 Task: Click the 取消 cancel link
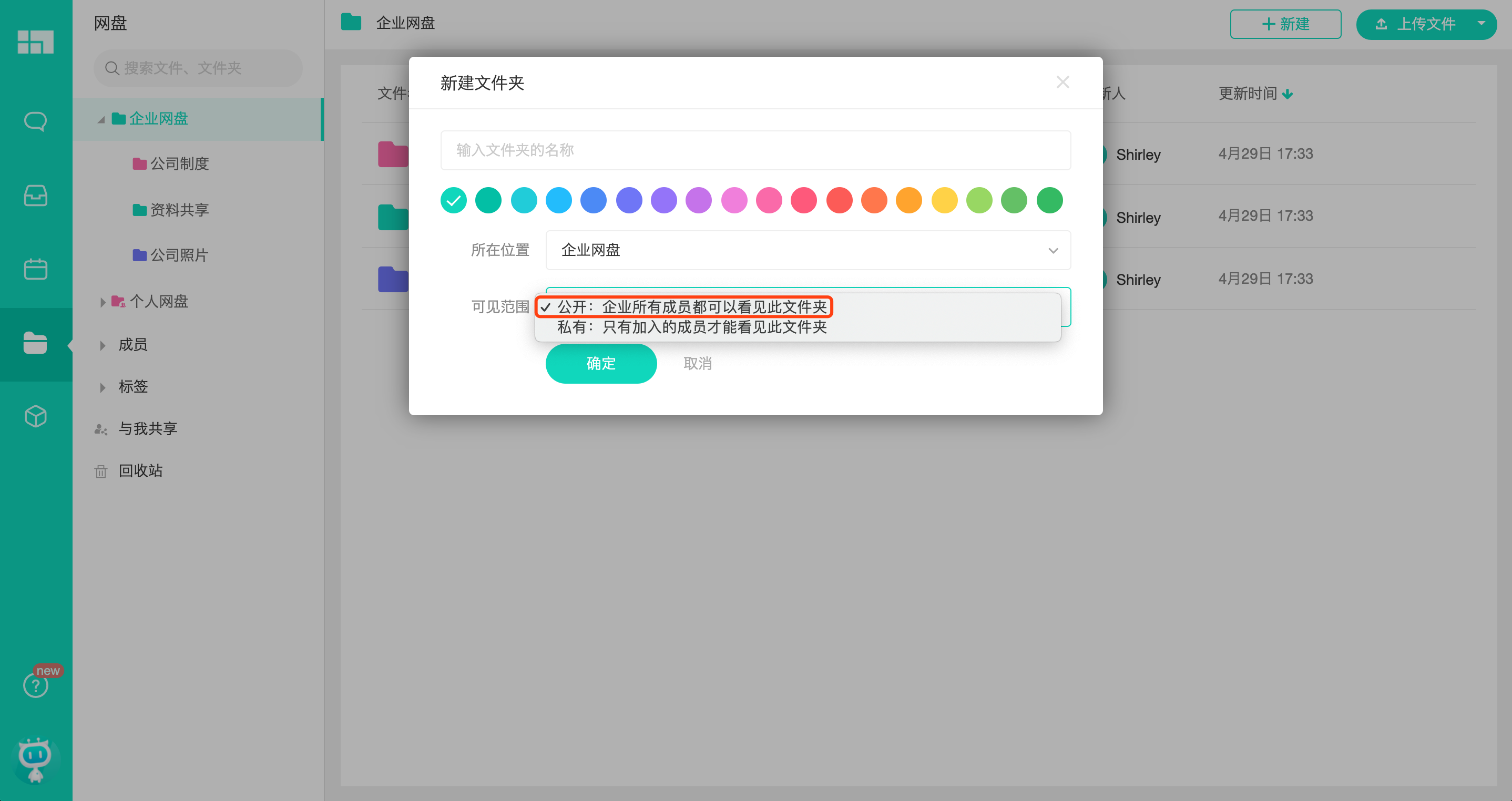(x=697, y=363)
